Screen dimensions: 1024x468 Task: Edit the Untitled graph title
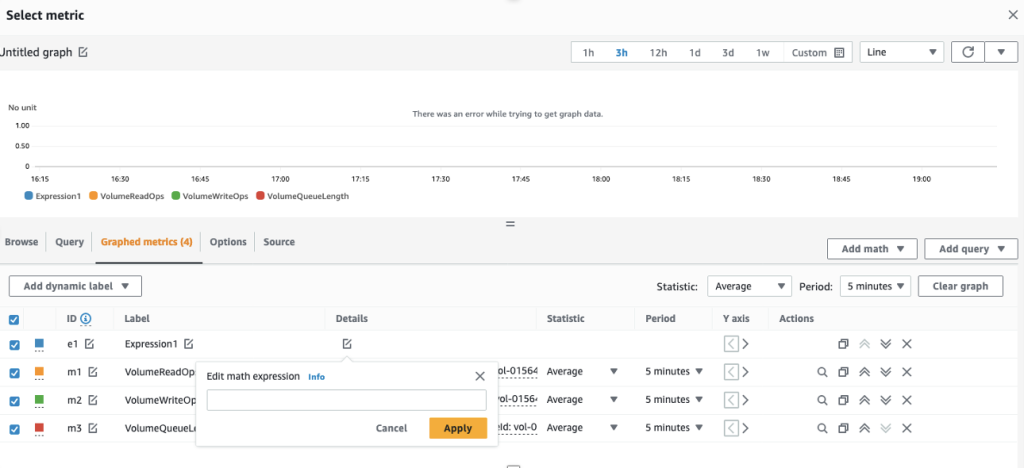click(x=83, y=52)
